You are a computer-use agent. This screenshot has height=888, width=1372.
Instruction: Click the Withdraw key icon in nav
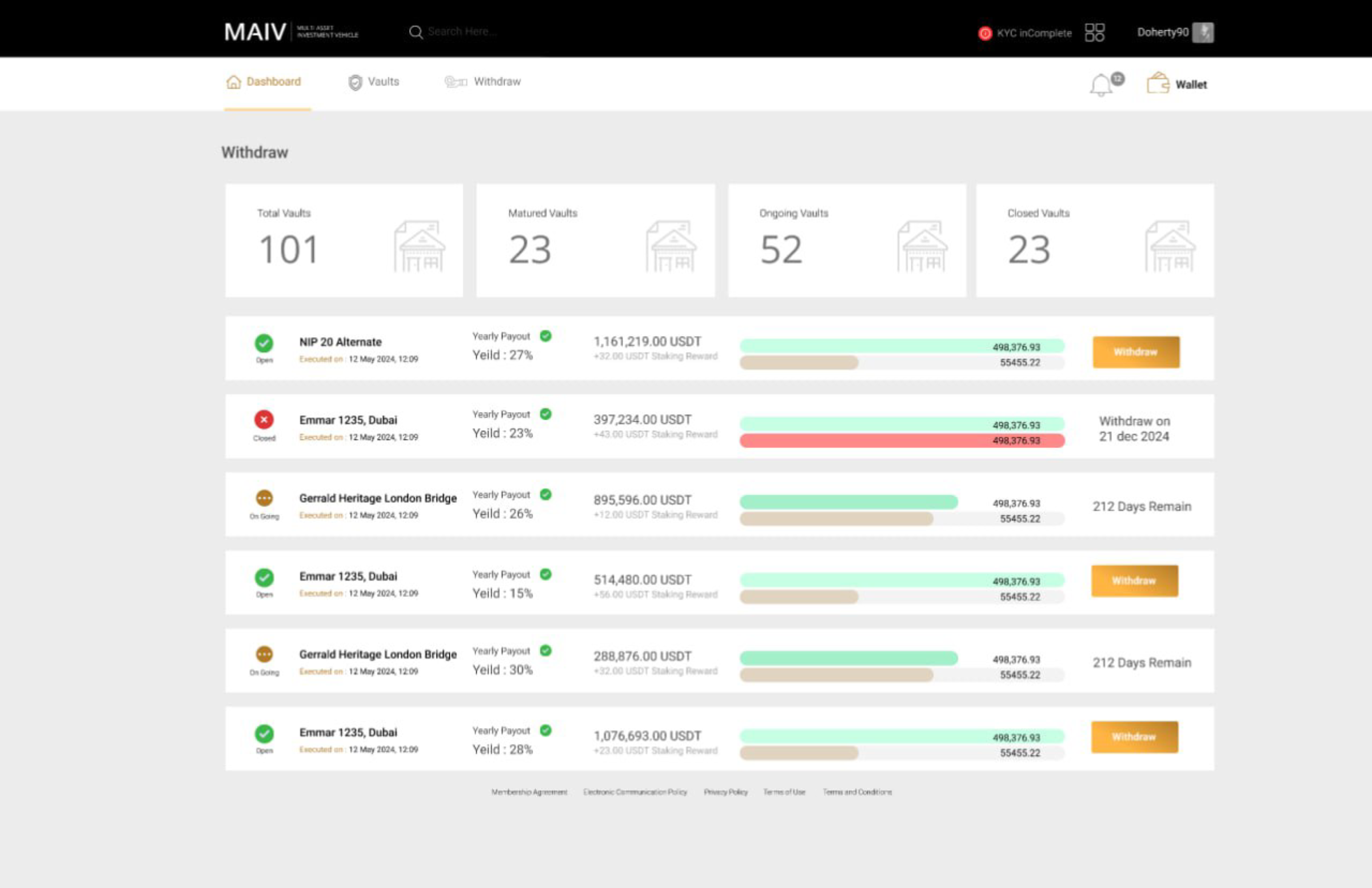[x=456, y=82]
